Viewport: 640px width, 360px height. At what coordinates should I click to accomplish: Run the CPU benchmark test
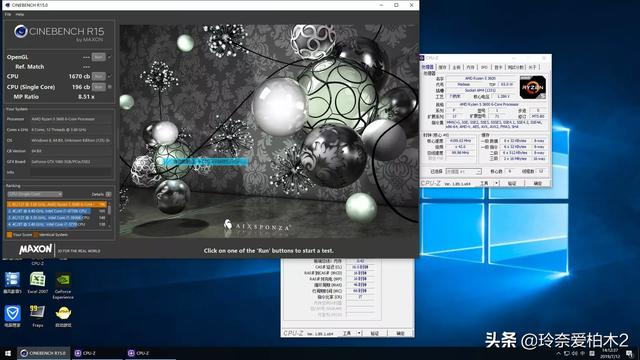tap(98, 76)
